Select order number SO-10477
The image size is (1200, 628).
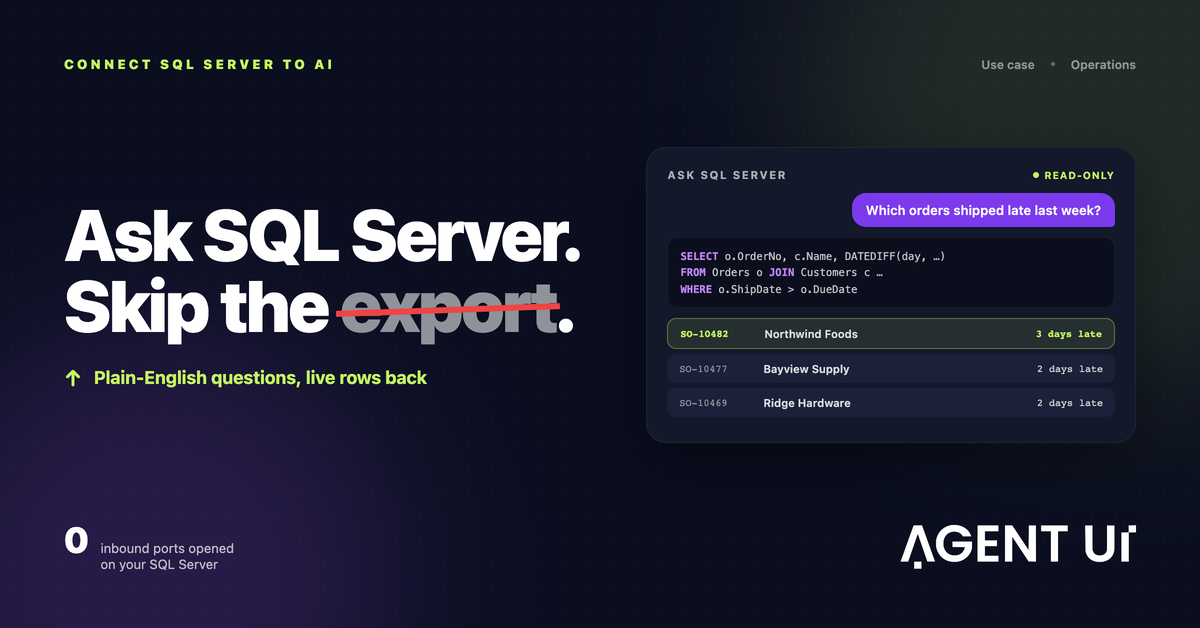pos(703,369)
